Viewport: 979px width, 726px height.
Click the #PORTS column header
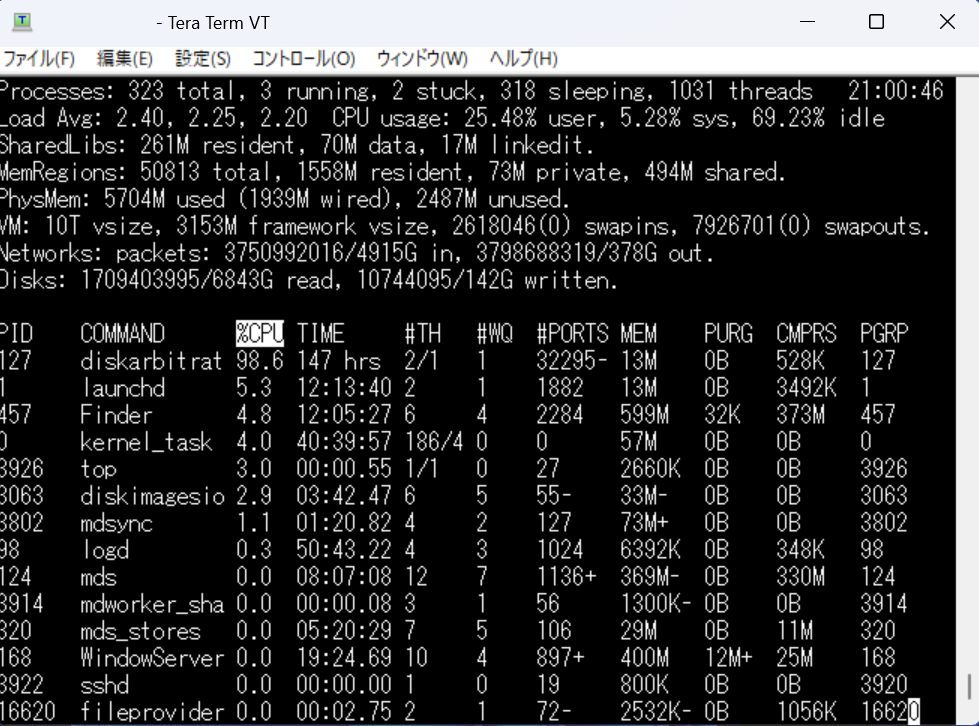(572, 333)
